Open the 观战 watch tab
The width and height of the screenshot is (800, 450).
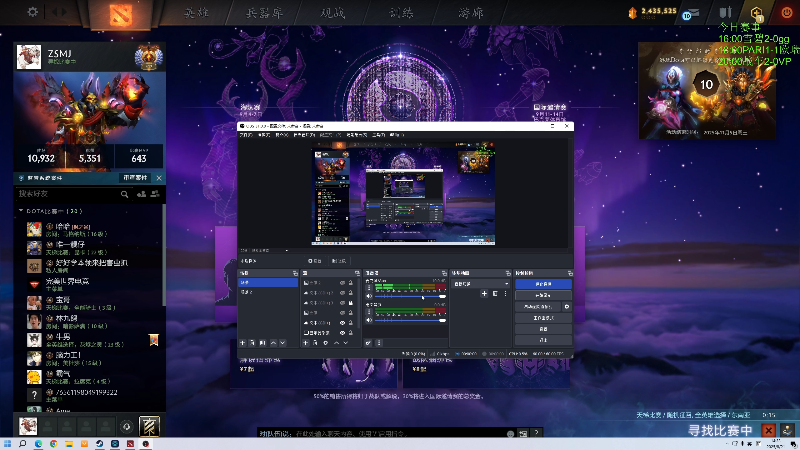333,13
